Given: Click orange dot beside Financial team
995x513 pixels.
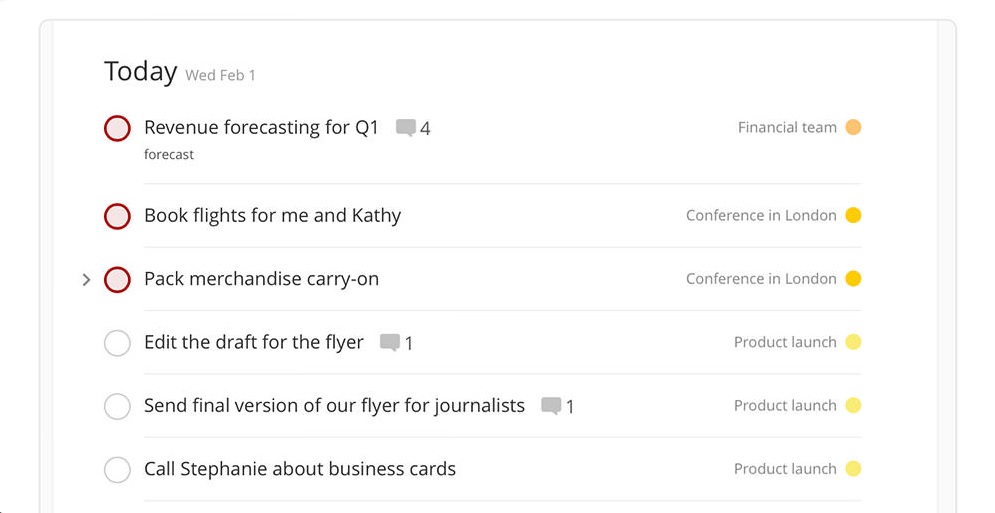Looking at the screenshot, I should 853,127.
